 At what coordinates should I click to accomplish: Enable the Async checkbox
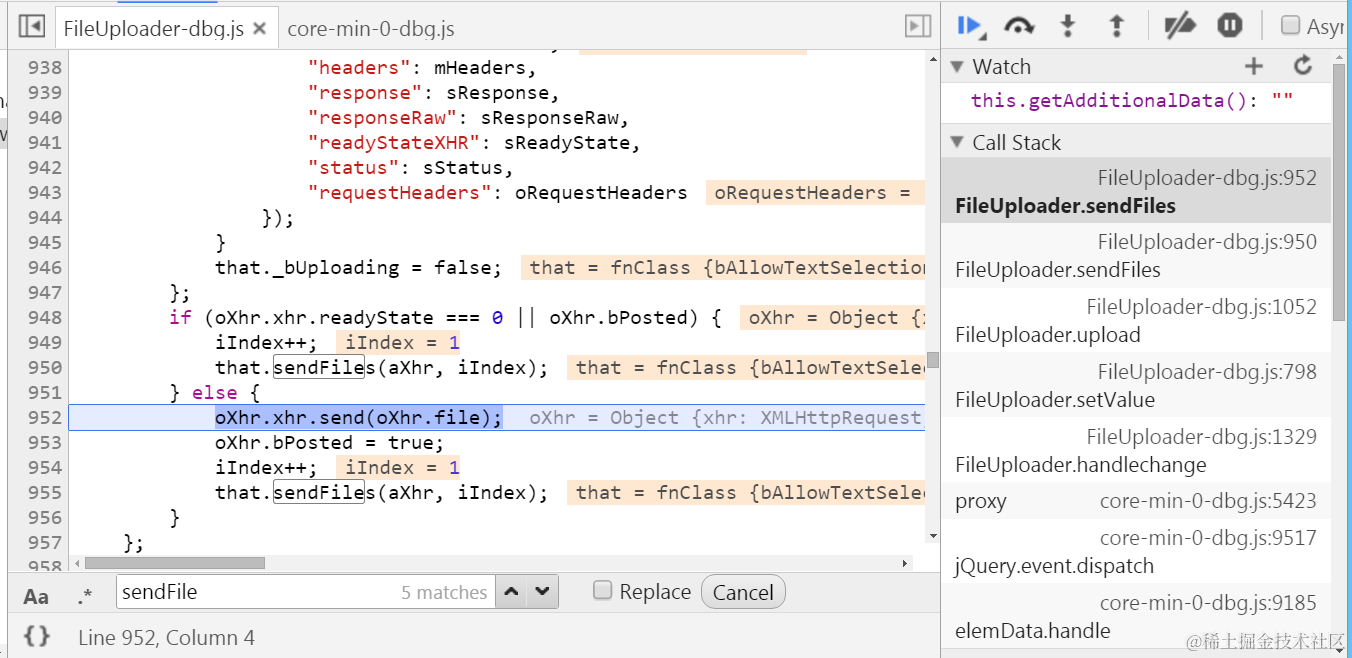coord(1291,26)
